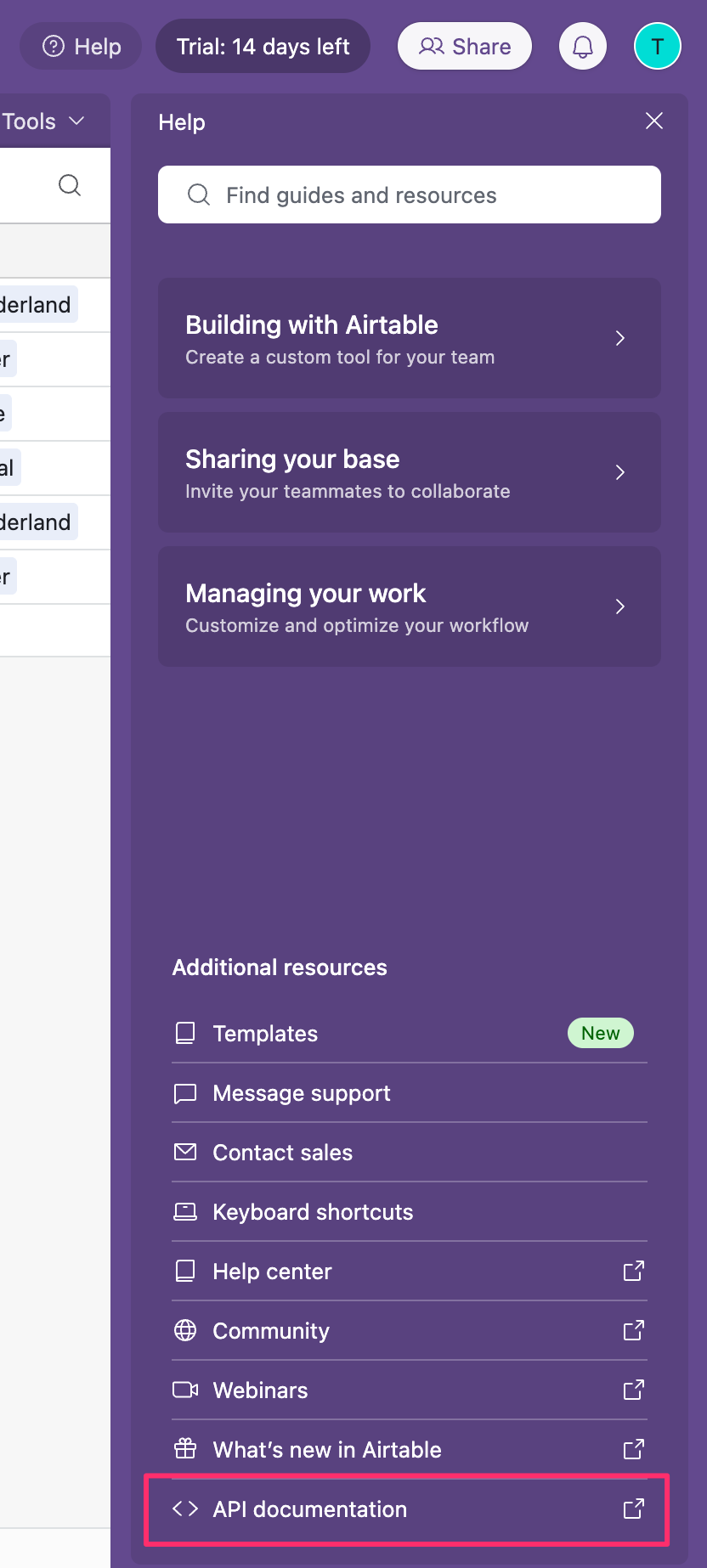Open notifications bell icon

click(x=583, y=46)
